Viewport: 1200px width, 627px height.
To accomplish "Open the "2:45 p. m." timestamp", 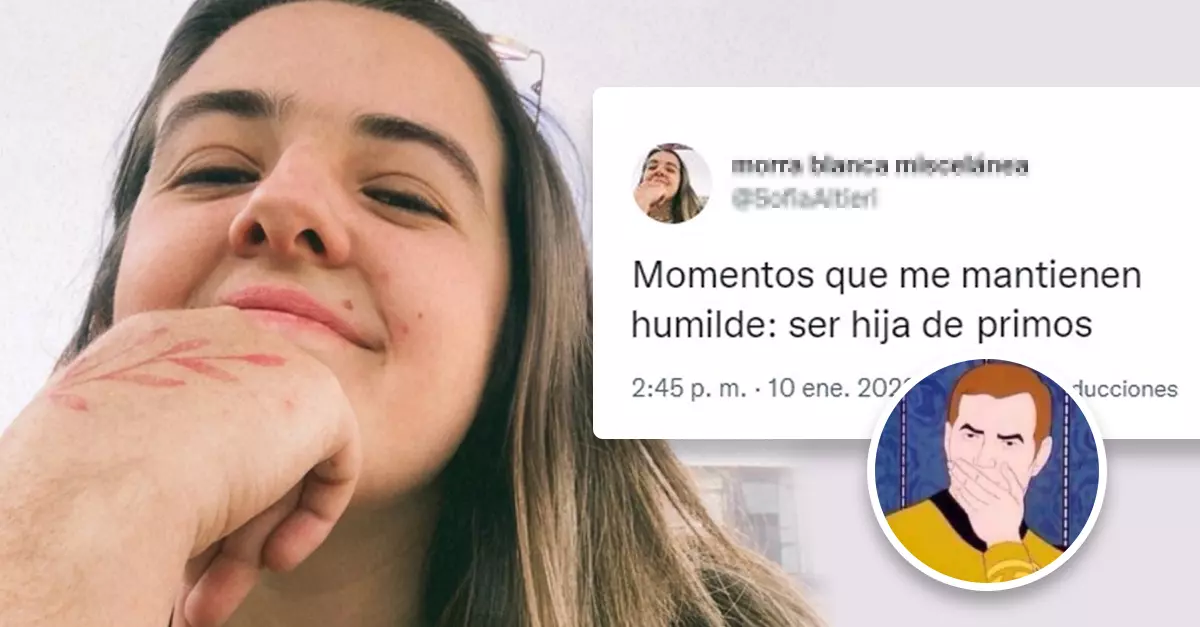I will coord(690,389).
